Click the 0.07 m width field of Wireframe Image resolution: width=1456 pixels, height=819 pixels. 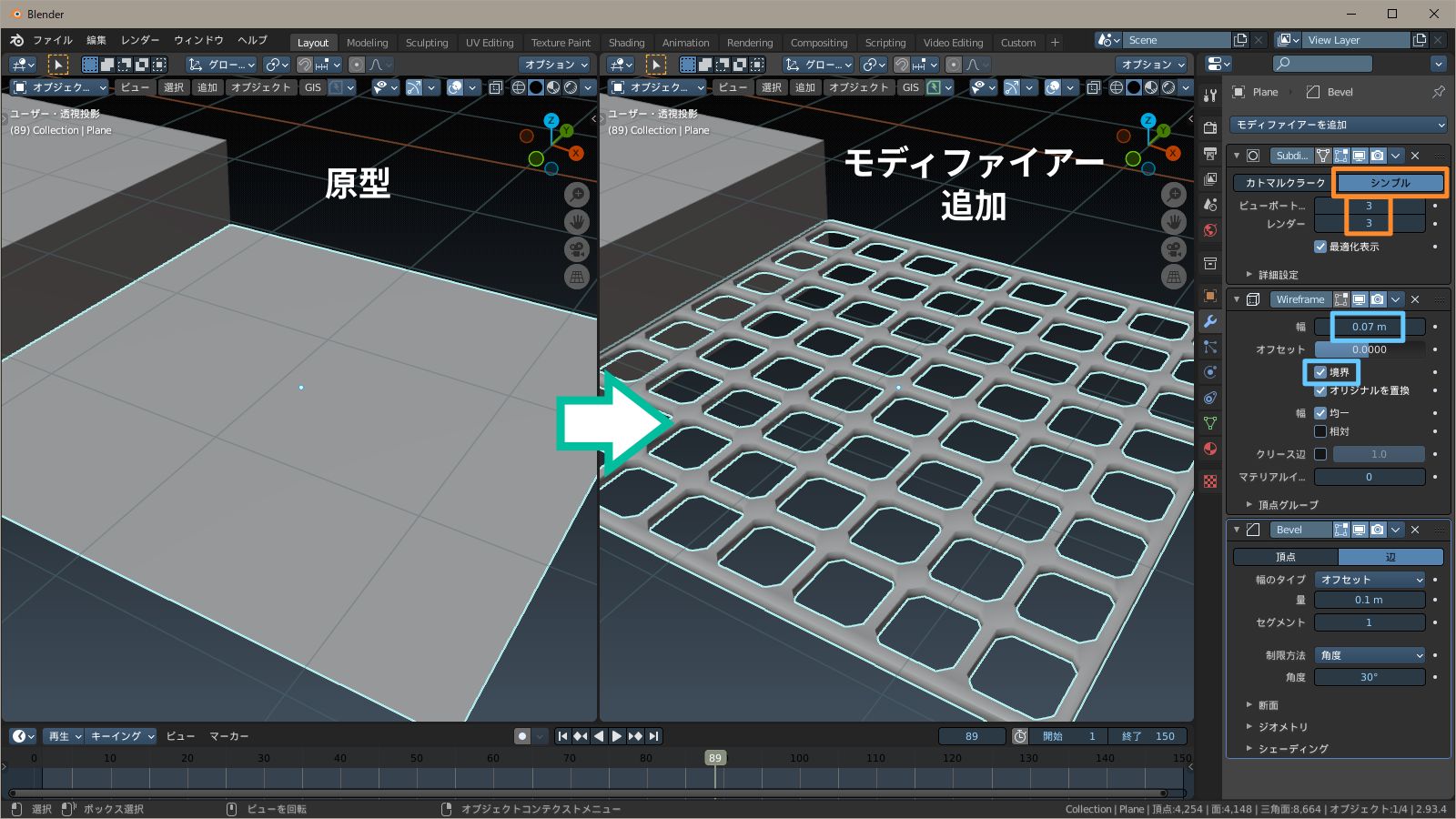tap(1370, 327)
